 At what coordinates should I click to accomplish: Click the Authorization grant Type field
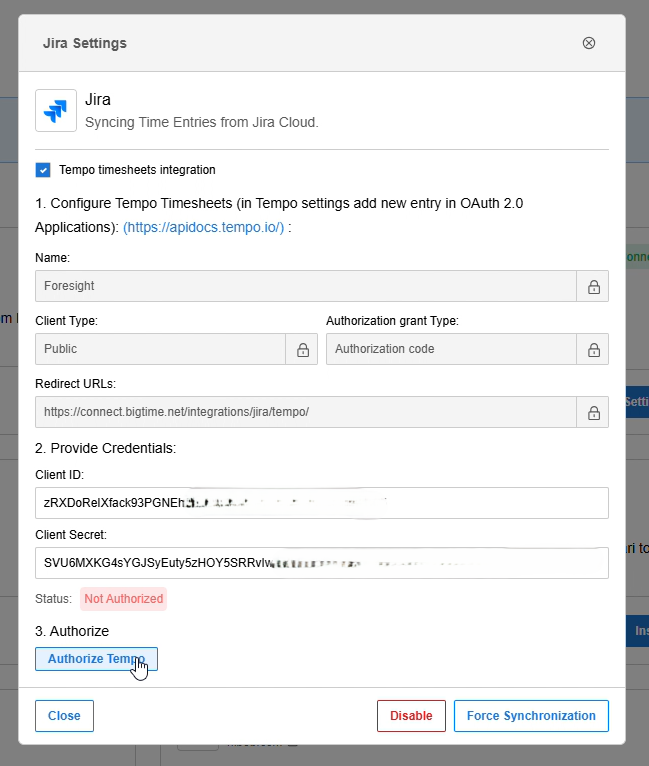(451, 349)
